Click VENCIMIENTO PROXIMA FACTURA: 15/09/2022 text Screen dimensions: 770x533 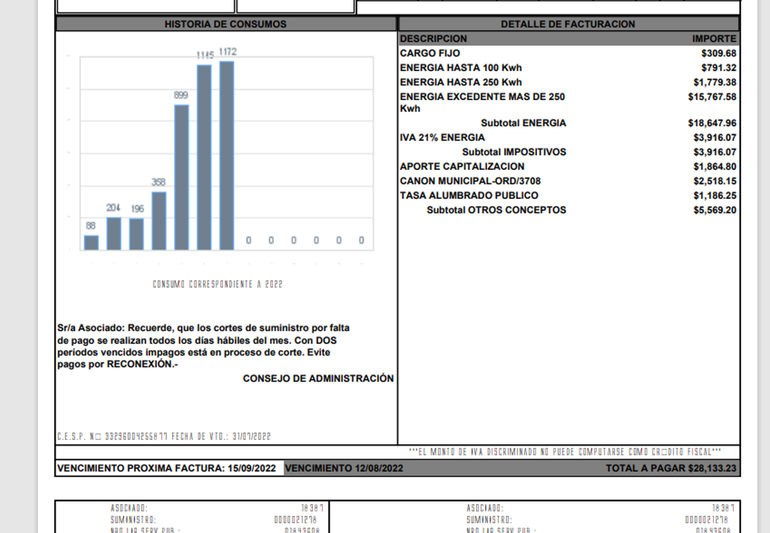point(167,468)
